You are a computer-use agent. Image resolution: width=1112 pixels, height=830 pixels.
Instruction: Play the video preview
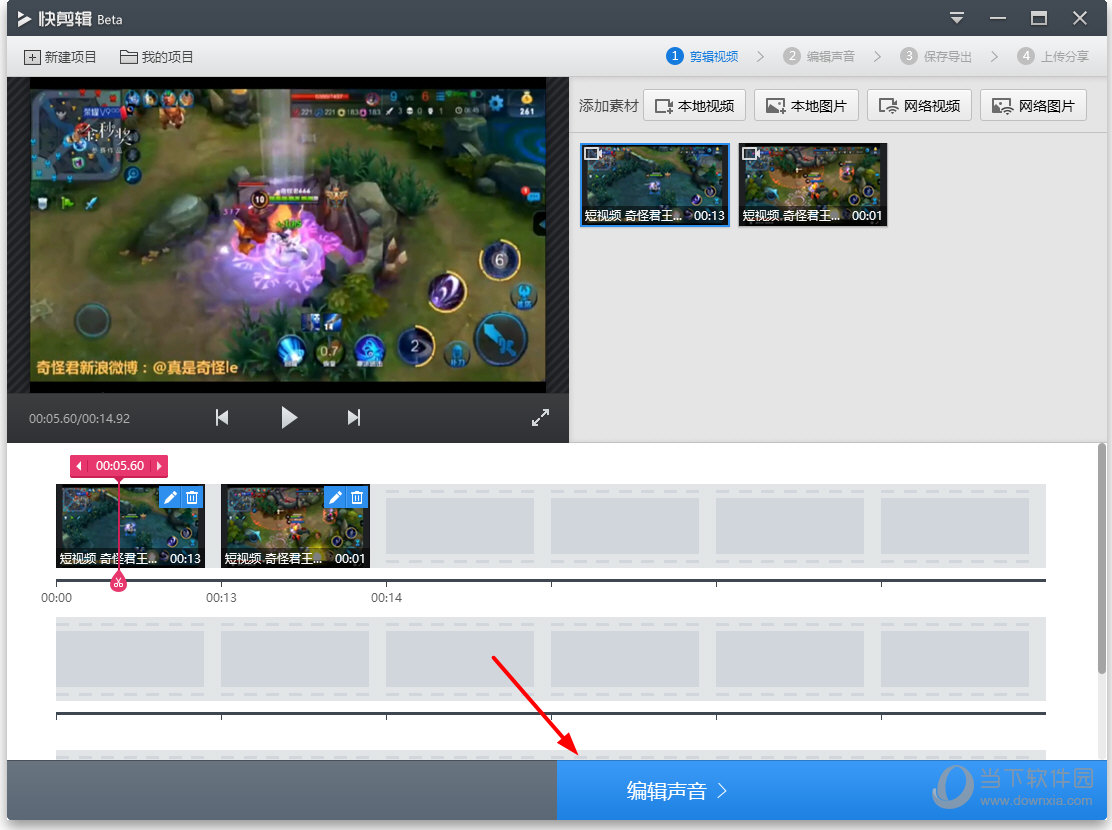click(x=289, y=418)
